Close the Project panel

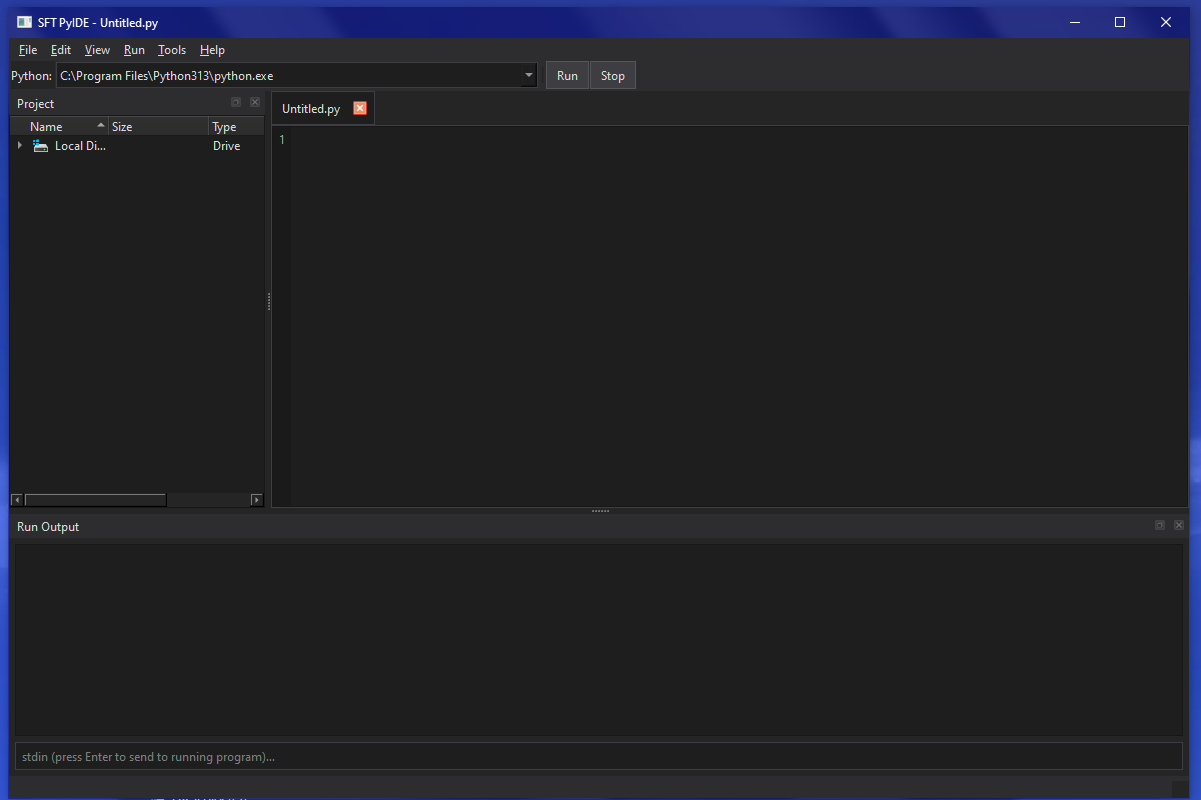[255, 103]
